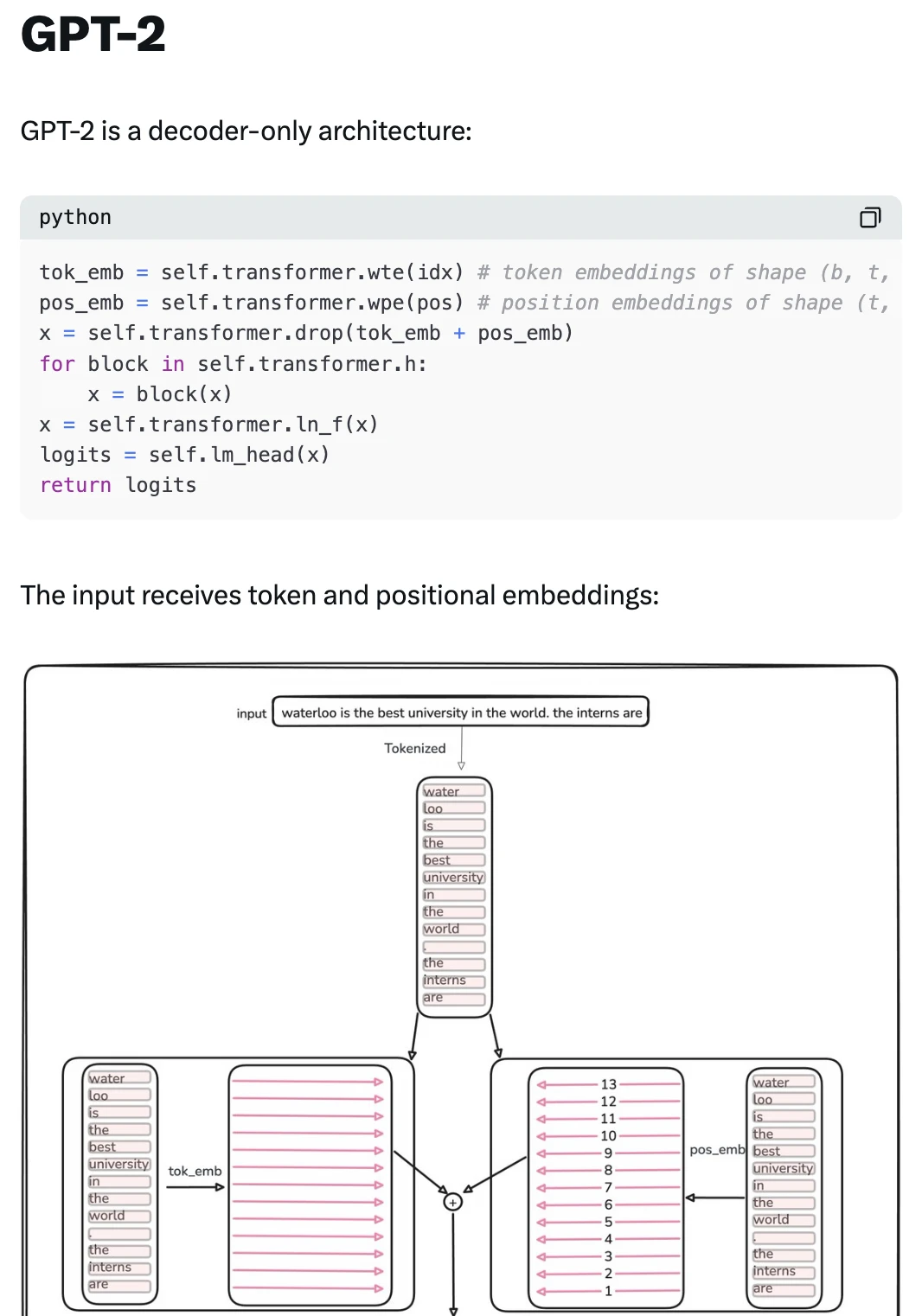Click the pos_emb assignment code line

(x=464, y=303)
